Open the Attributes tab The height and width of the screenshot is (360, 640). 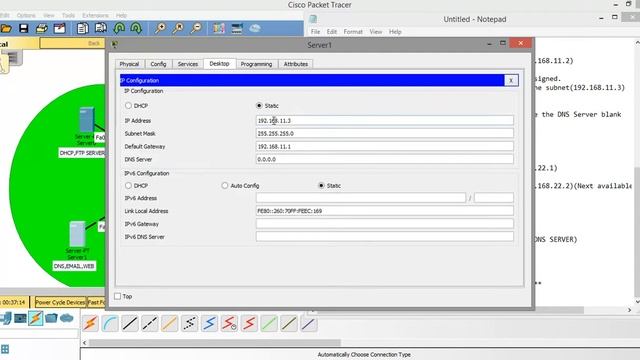(x=296, y=64)
